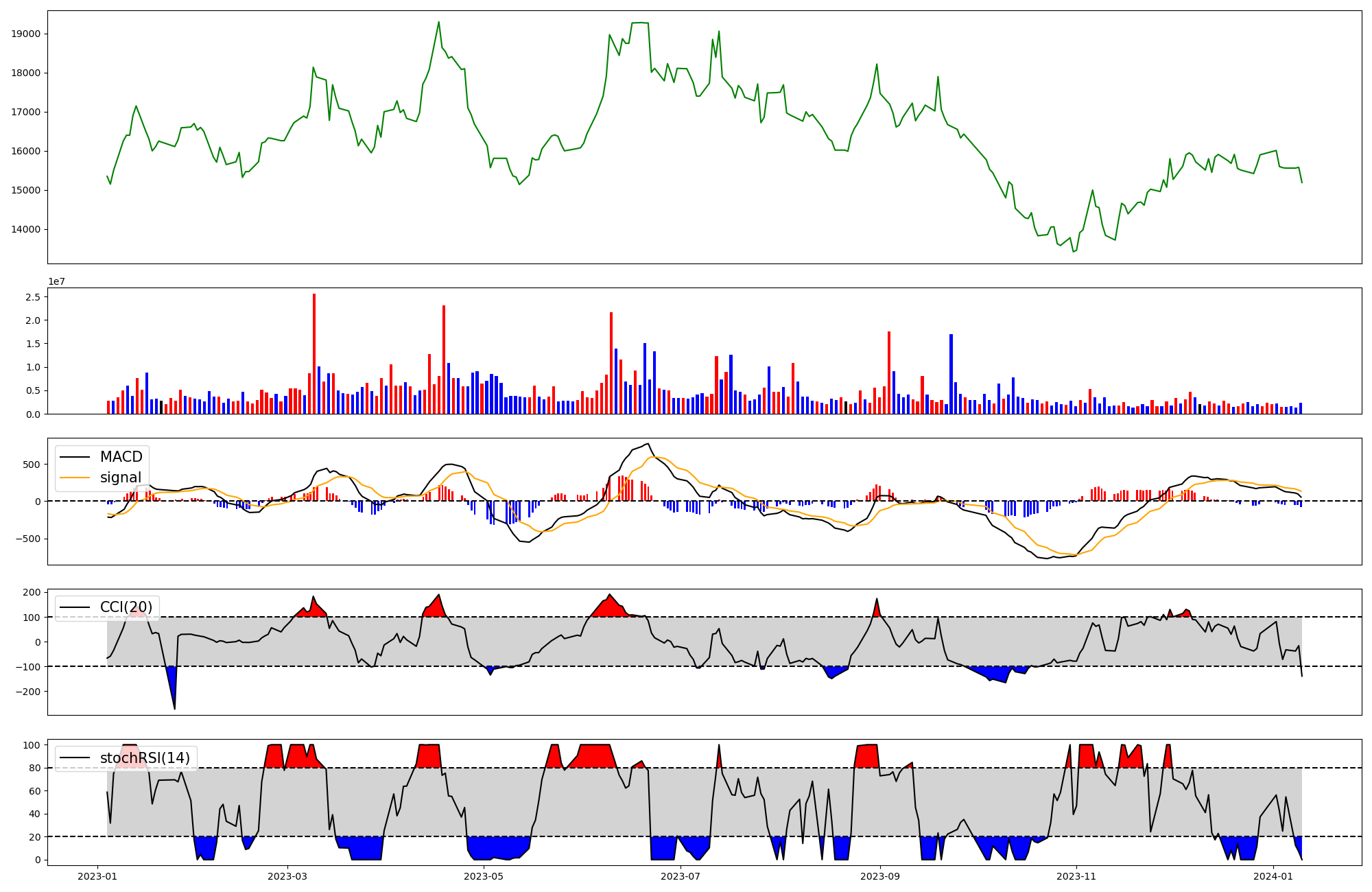Image resolution: width=1372 pixels, height=892 pixels.
Task: Click the -200 tick on the CCI axis
Action: [x=27, y=692]
